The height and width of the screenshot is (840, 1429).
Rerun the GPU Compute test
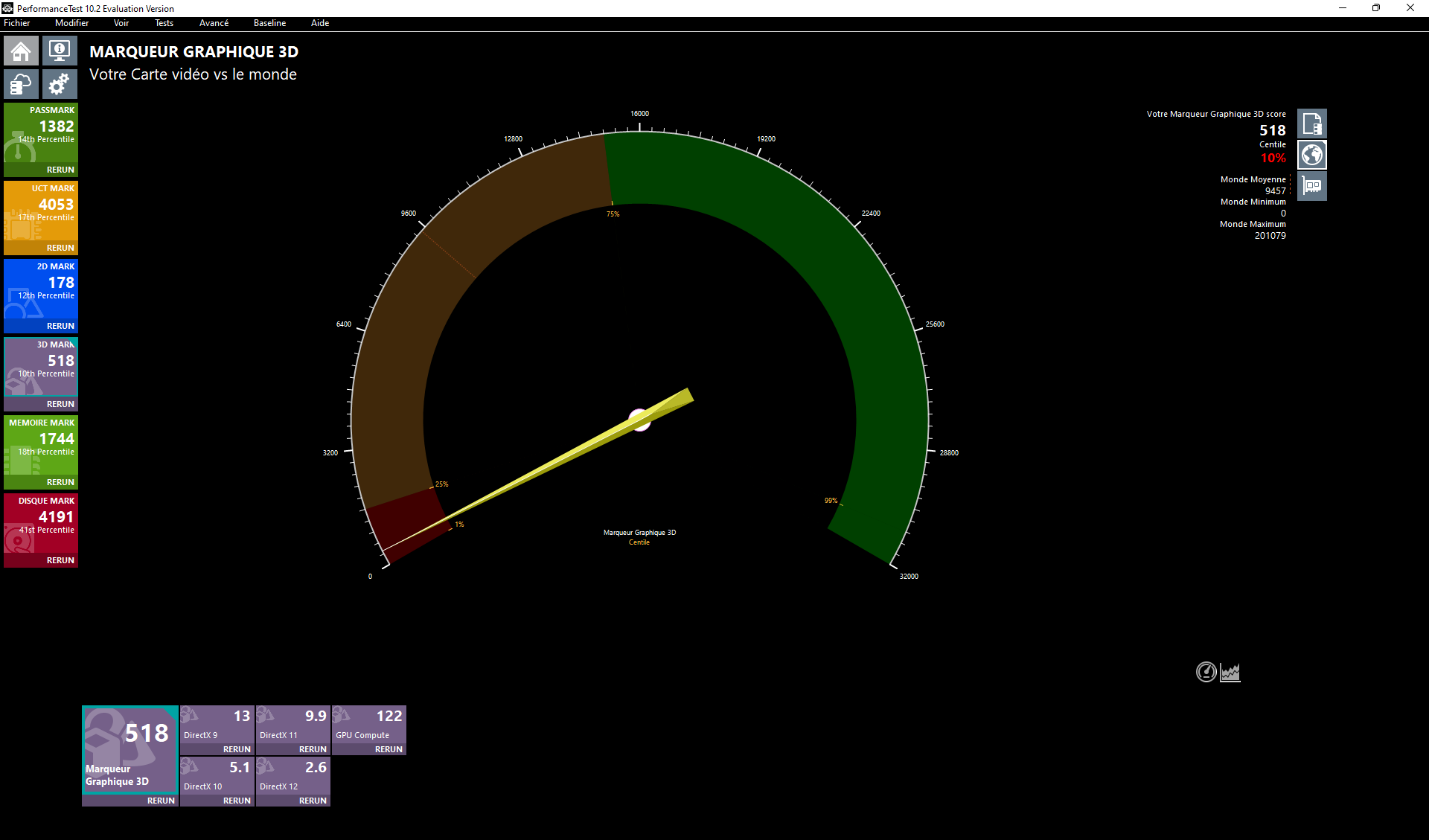(x=389, y=749)
